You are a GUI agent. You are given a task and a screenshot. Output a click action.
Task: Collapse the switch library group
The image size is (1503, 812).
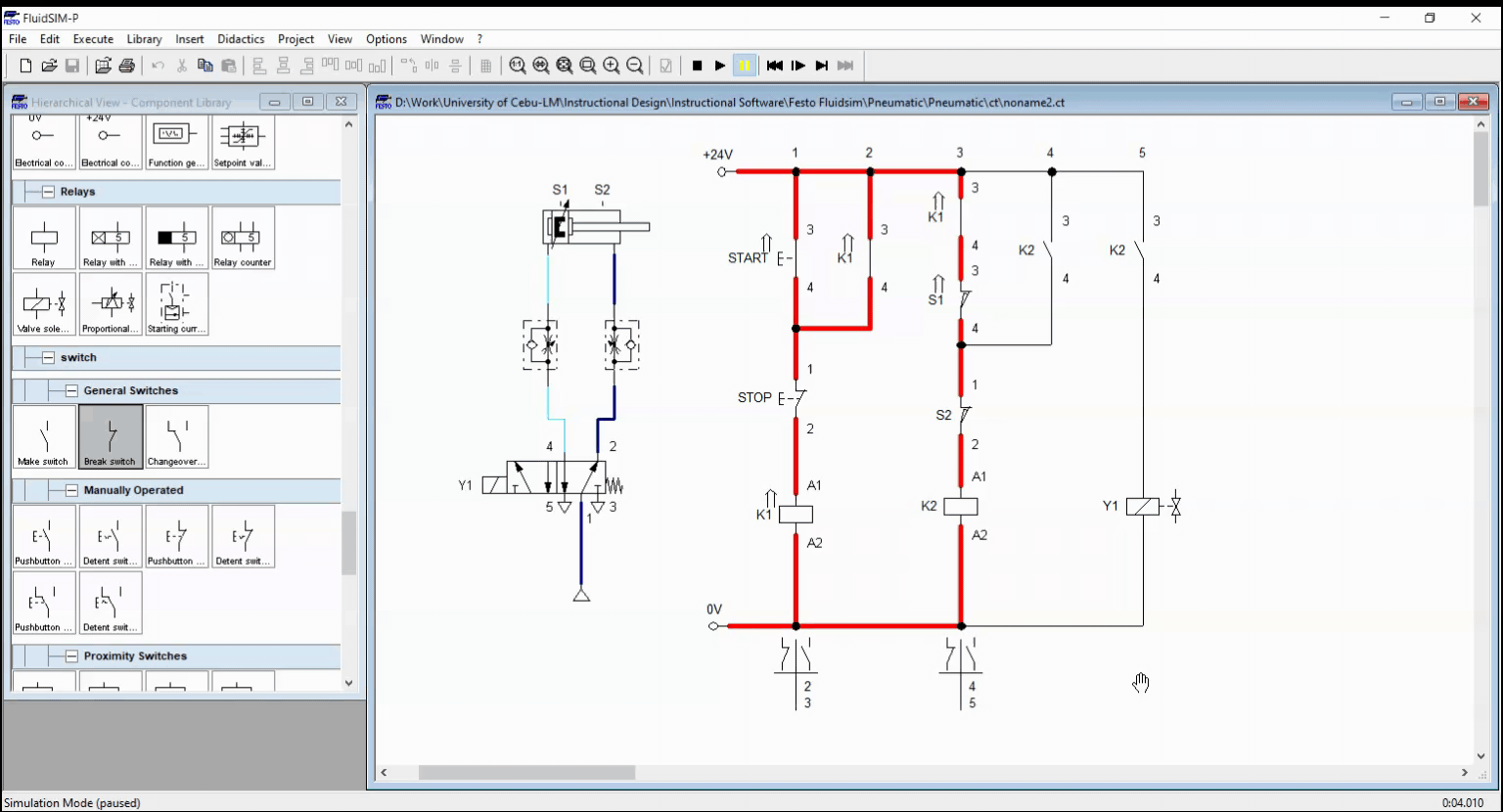tap(48, 357)
